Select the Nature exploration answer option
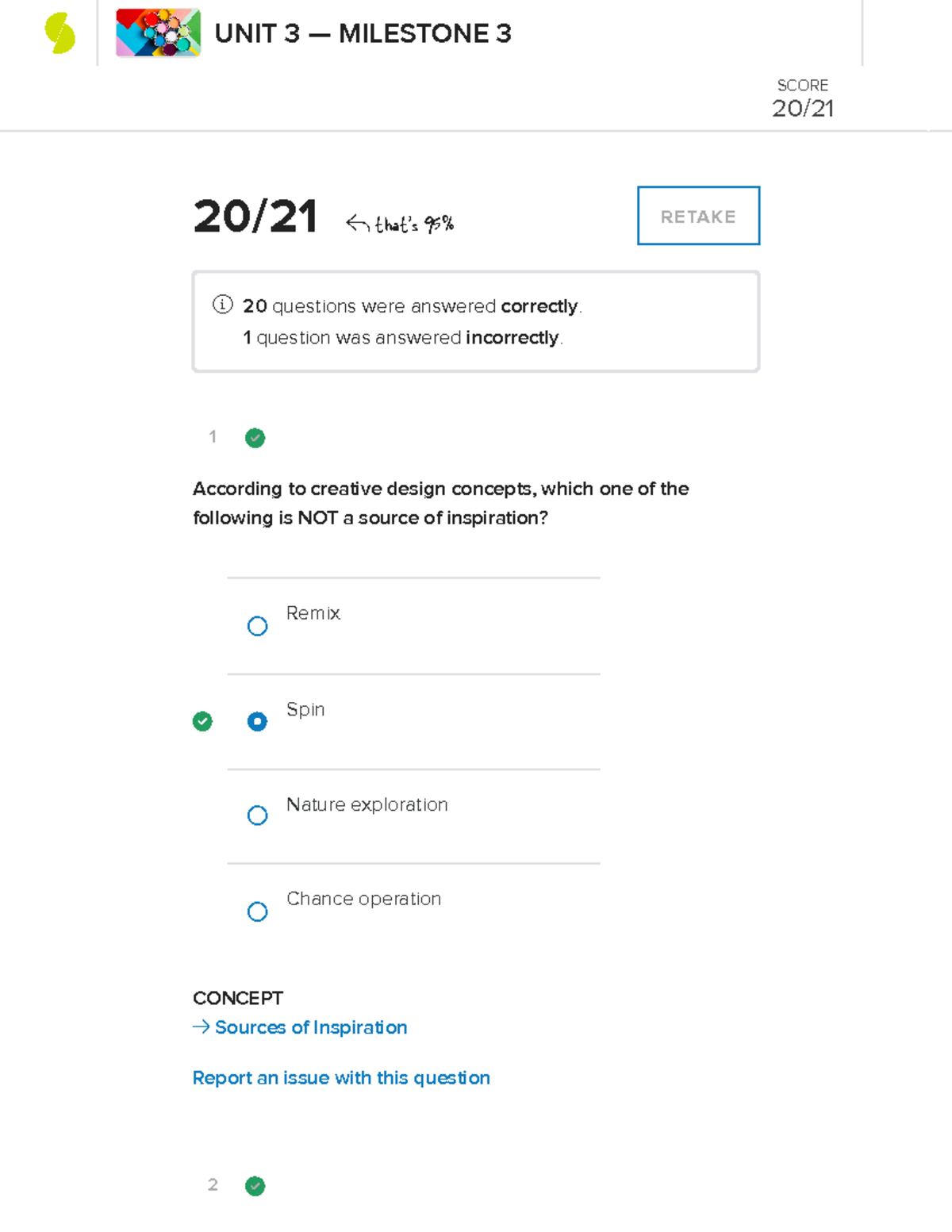Screen dimensions: 952x1232 click(257, 815)
